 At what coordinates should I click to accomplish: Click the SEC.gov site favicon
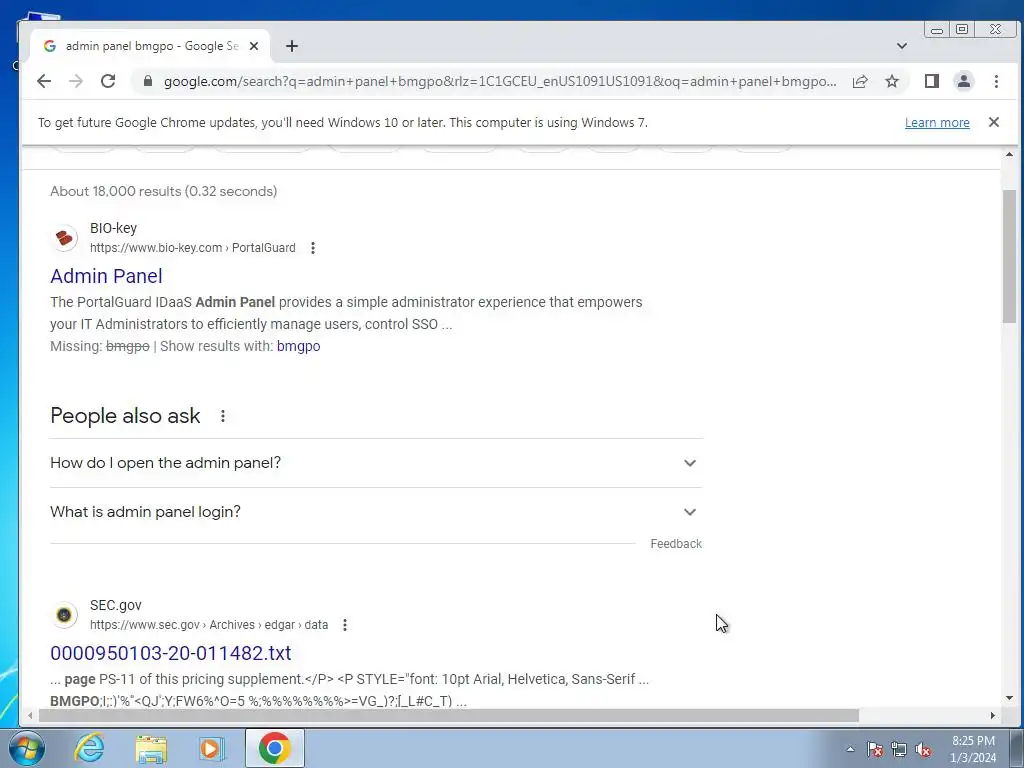coord(65,615)
